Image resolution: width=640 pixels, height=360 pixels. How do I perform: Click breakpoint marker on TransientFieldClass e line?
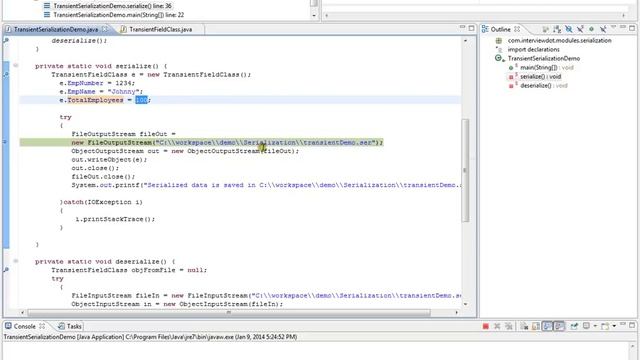6,75
